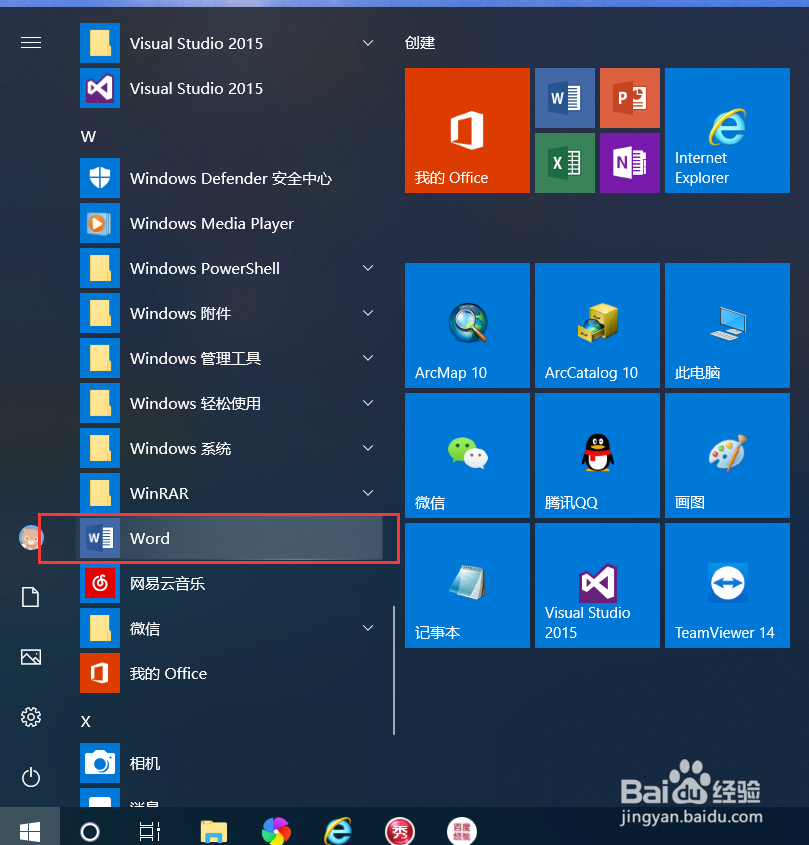Open 我的 Office in the app list
The height and width of the screenshot is (845, 809).
click(231, 673)
